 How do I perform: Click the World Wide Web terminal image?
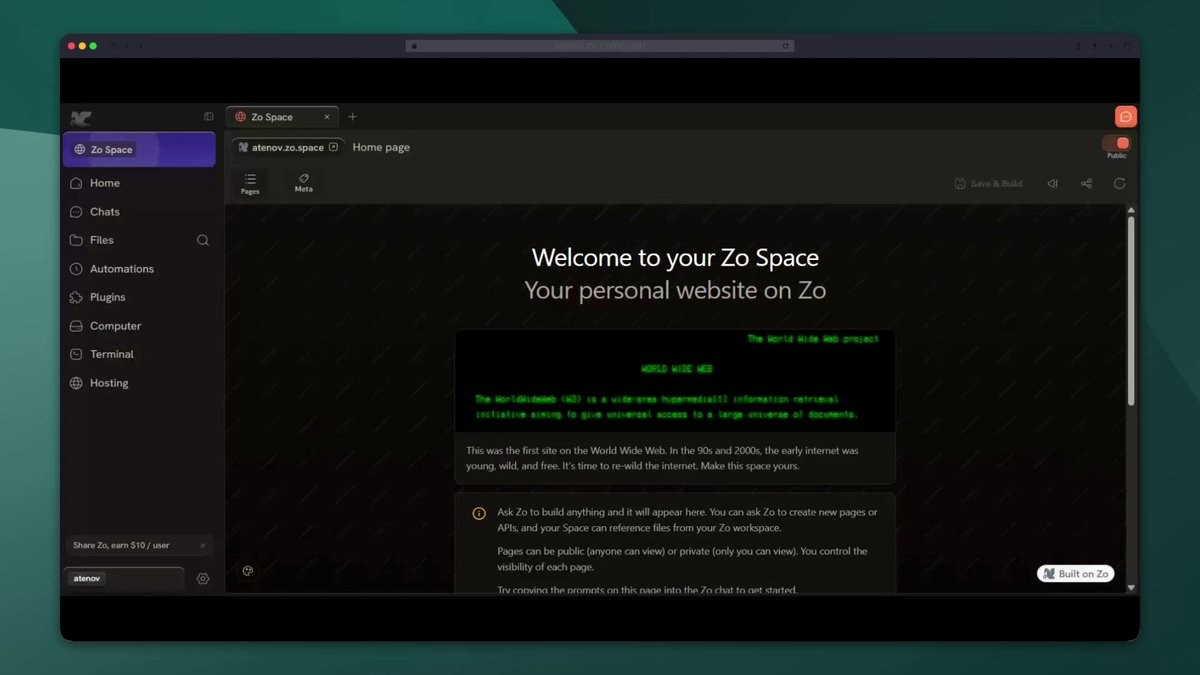(675, 381)
